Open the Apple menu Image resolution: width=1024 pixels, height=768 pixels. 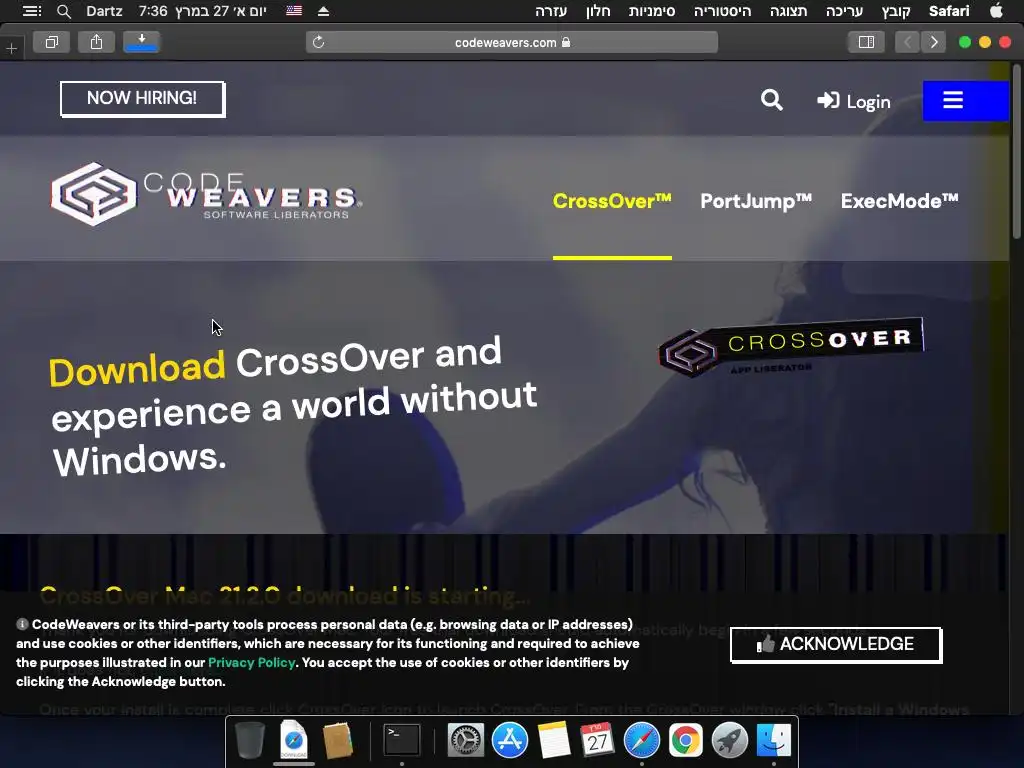tap(997, 10)
